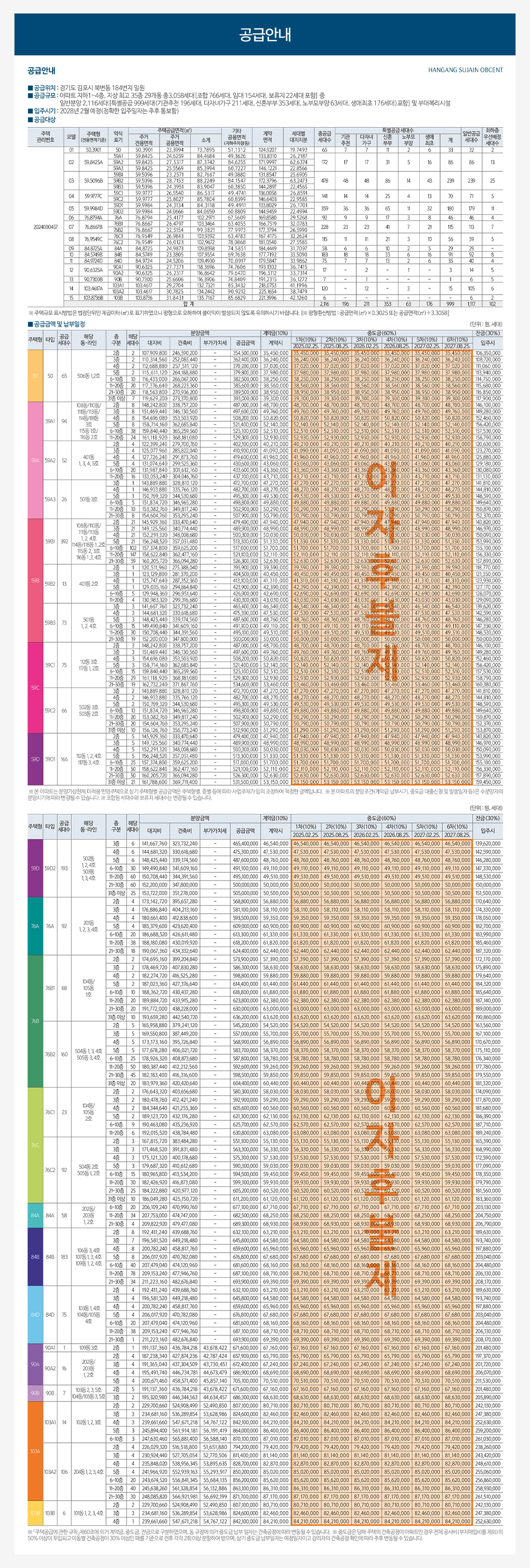Click the 기관추천 column header

pos(345,140)
